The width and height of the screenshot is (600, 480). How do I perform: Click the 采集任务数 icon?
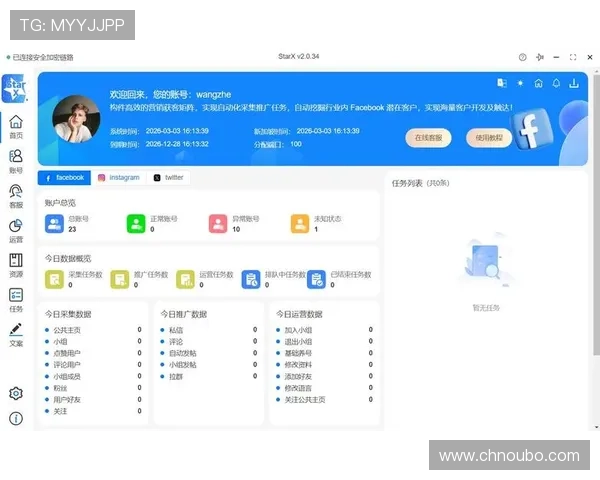(x=54, y=279)
